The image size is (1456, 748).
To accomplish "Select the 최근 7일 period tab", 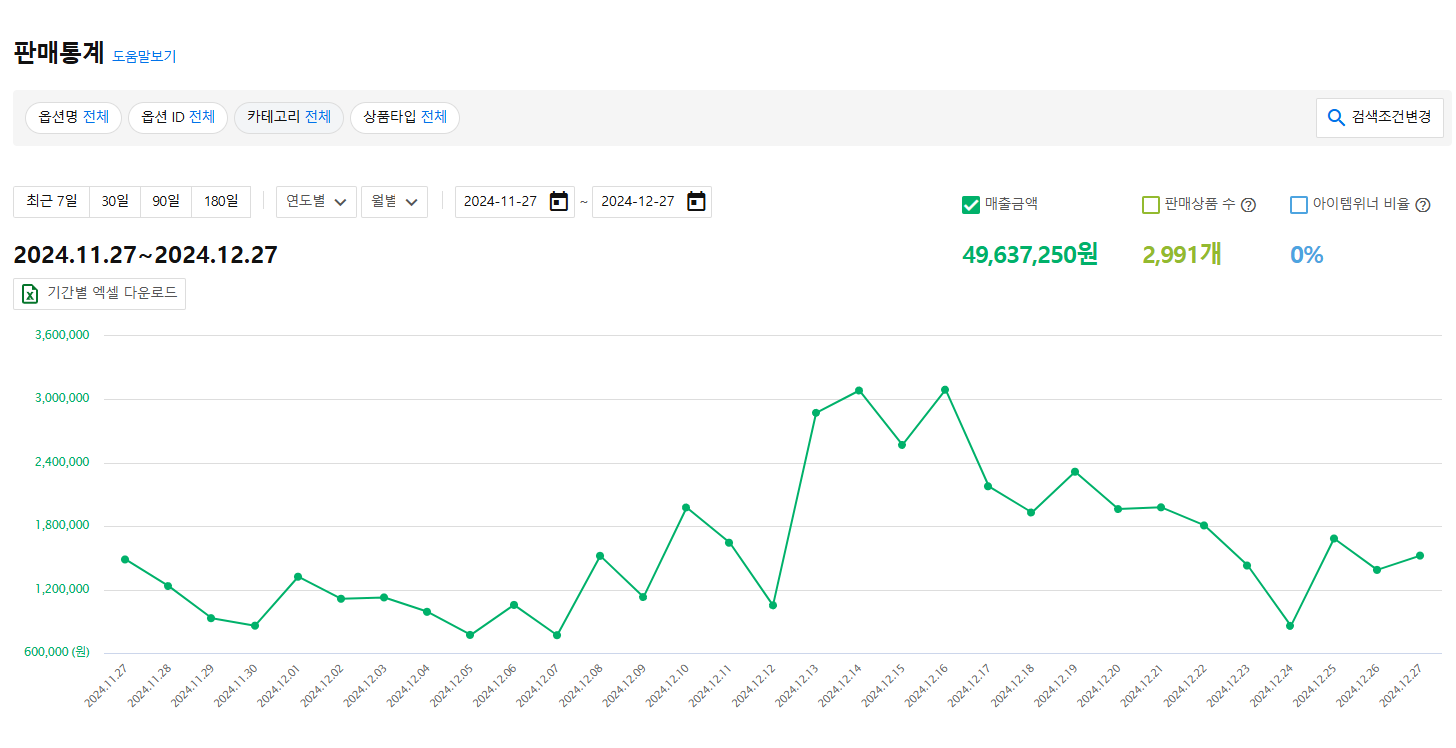I will click(52, 202).
